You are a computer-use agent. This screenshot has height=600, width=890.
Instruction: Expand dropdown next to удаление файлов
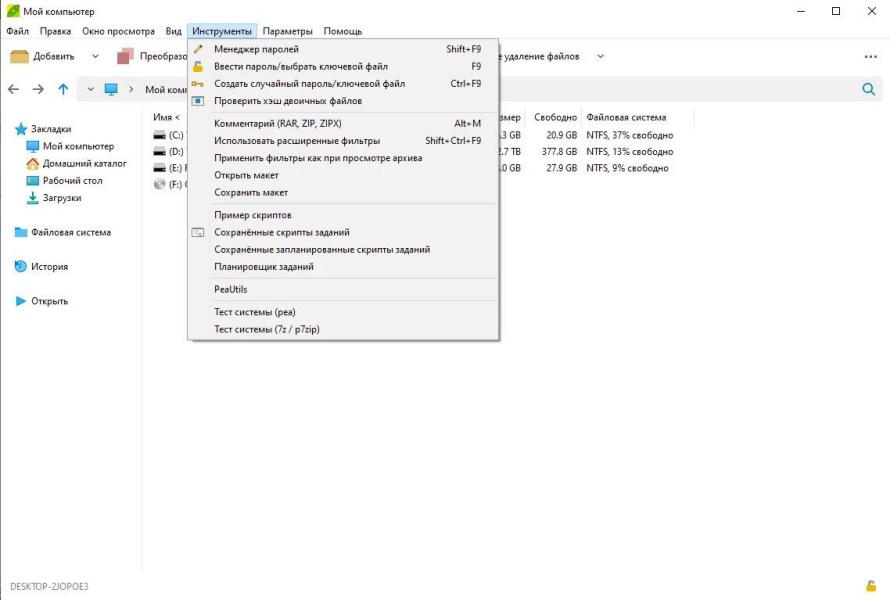pos(601,56)
